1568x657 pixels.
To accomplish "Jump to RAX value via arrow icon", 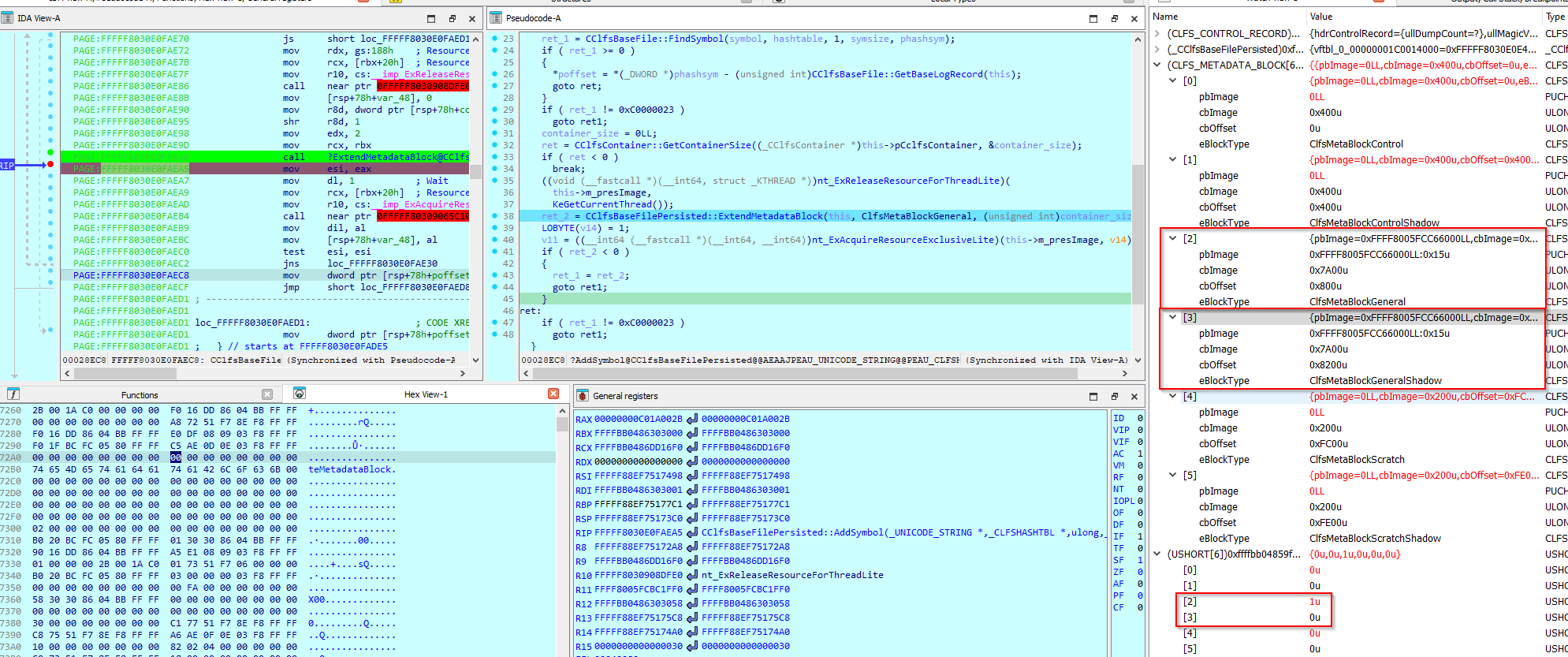I will point(692,419).
